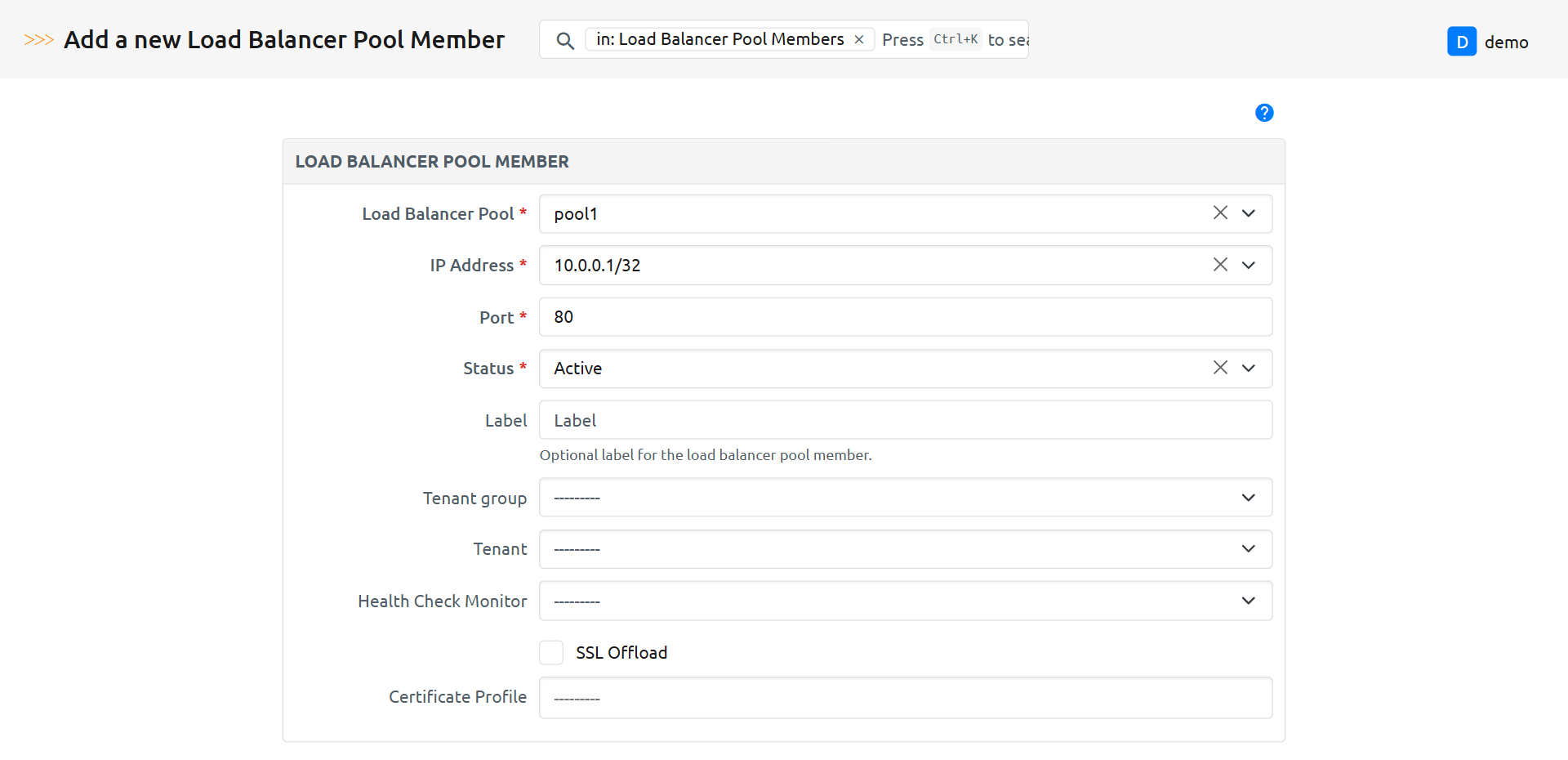Open the Status dropdown arrow
1568x760 pixels.
click(x=1249, y=368)
